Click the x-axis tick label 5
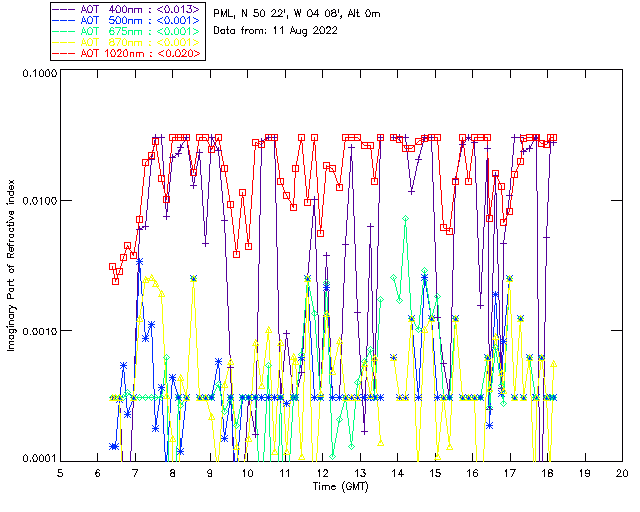640x512 pixels. [60, 472]
